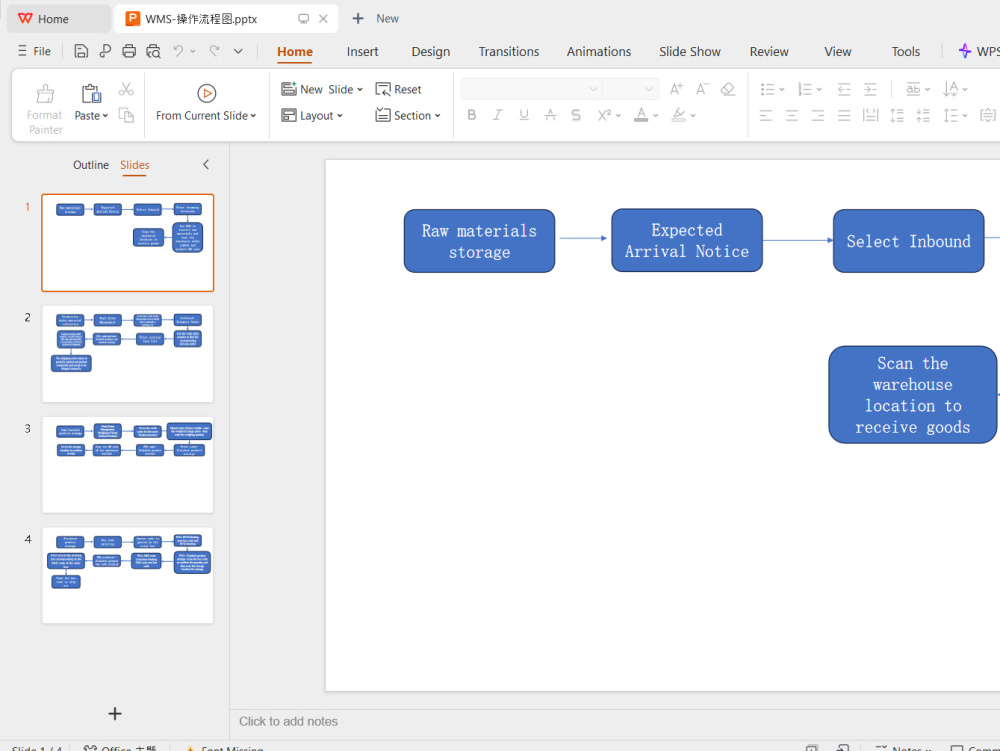Toggle Italic formatting
Screen dimensions: 1000x751
coord(497,115)
